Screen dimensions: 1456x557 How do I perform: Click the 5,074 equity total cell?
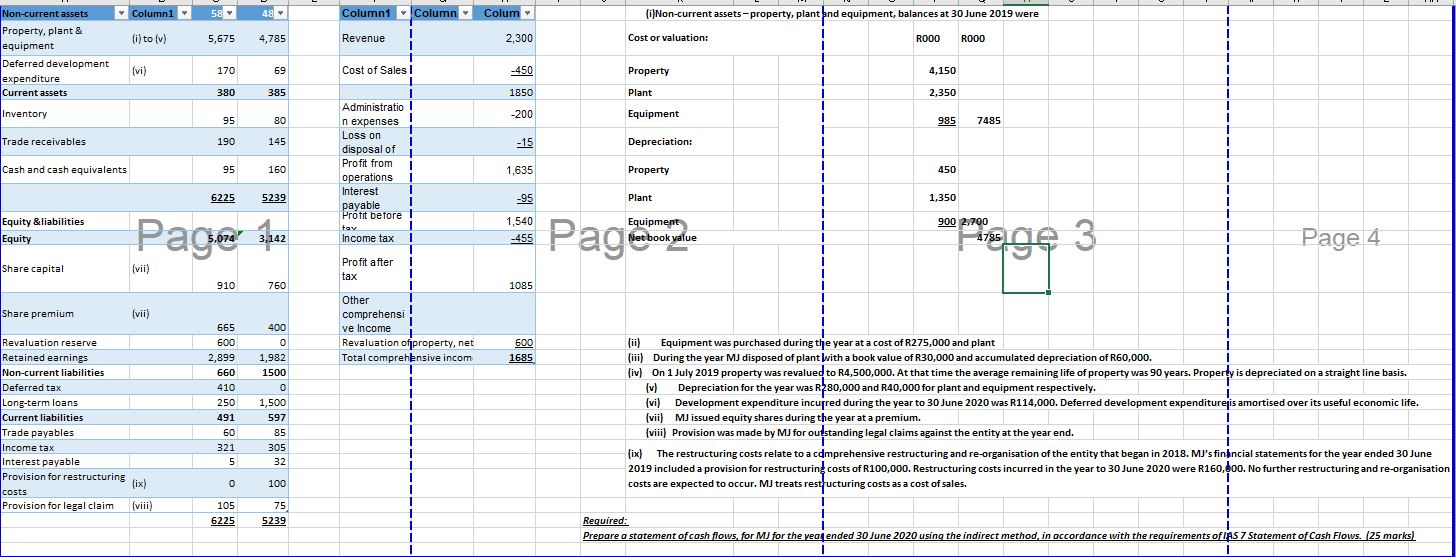coord(213,239)
